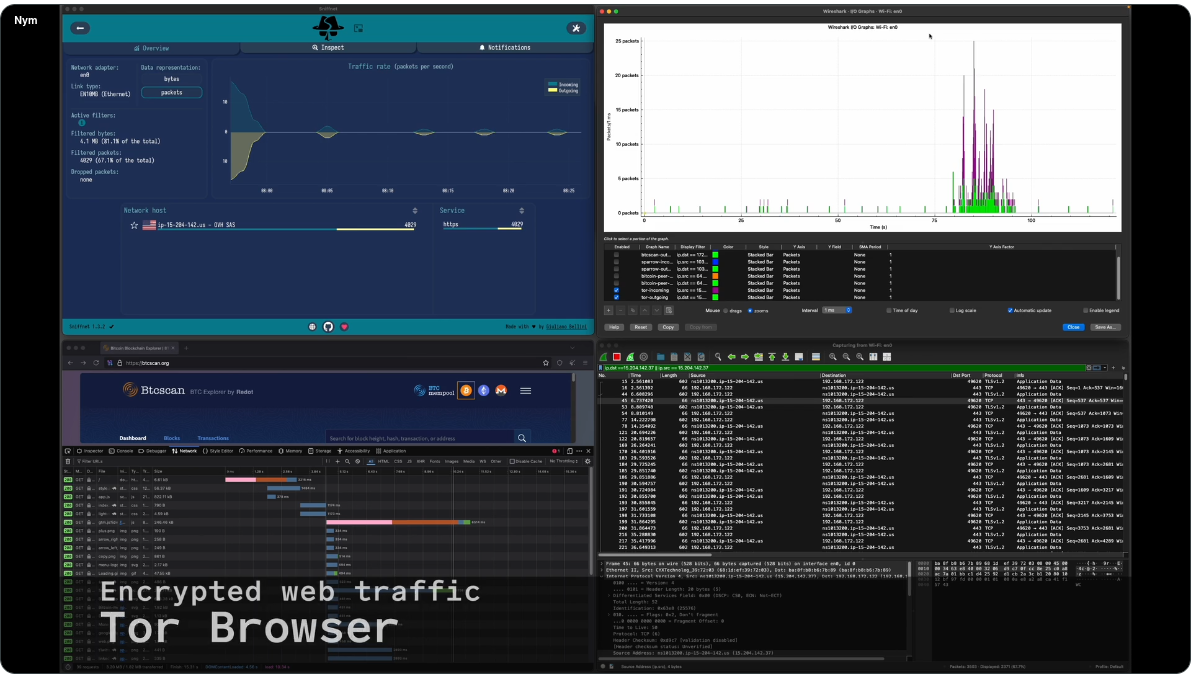Sort Network host list using sort arrows
Image resolution: width=1191 pixels, height=677 pixels.
pyautogui.click(x=413, y=211)
